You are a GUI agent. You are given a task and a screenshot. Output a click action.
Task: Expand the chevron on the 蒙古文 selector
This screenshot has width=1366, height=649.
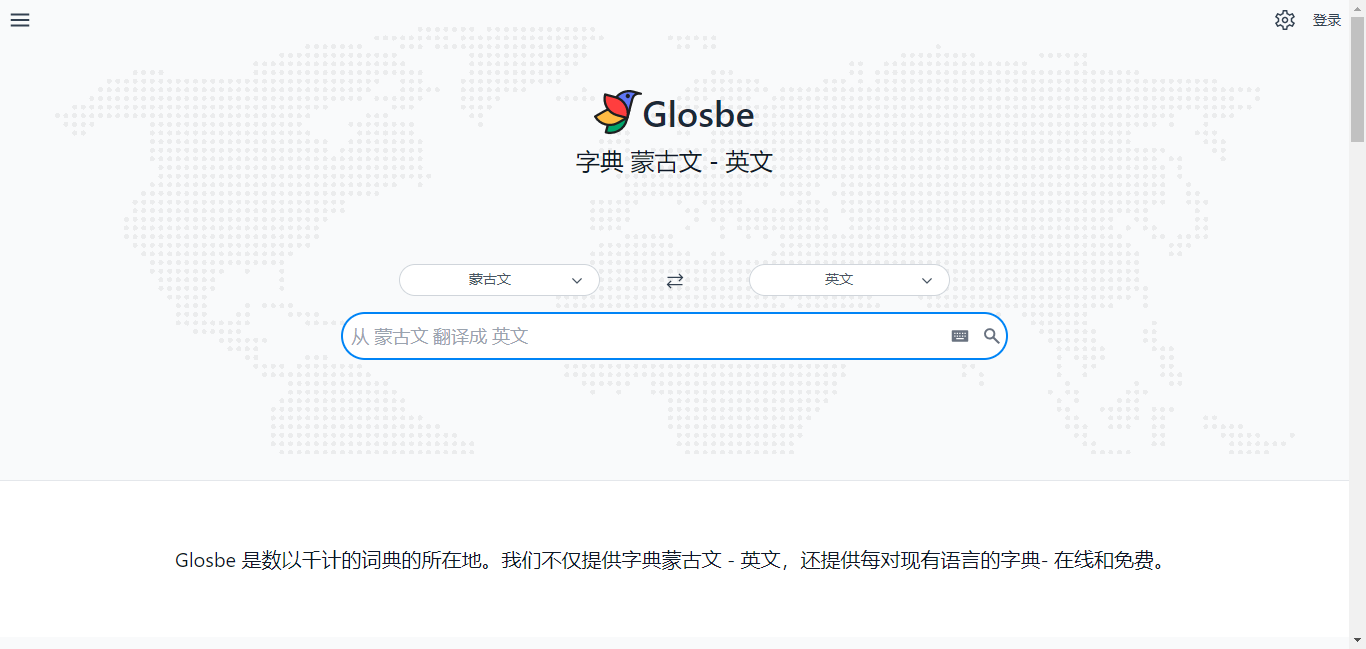tap(577, 281)
